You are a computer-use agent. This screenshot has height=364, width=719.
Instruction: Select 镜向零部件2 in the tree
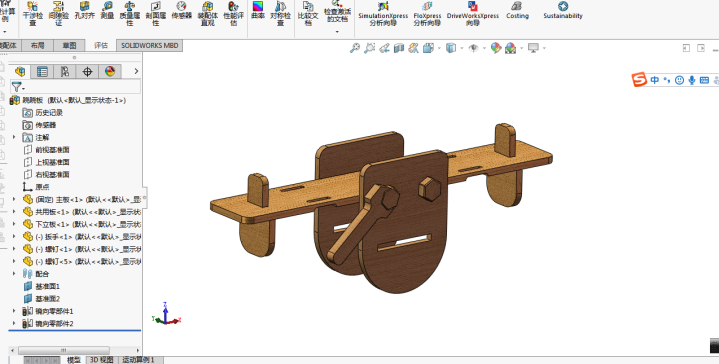click(48, 323)
